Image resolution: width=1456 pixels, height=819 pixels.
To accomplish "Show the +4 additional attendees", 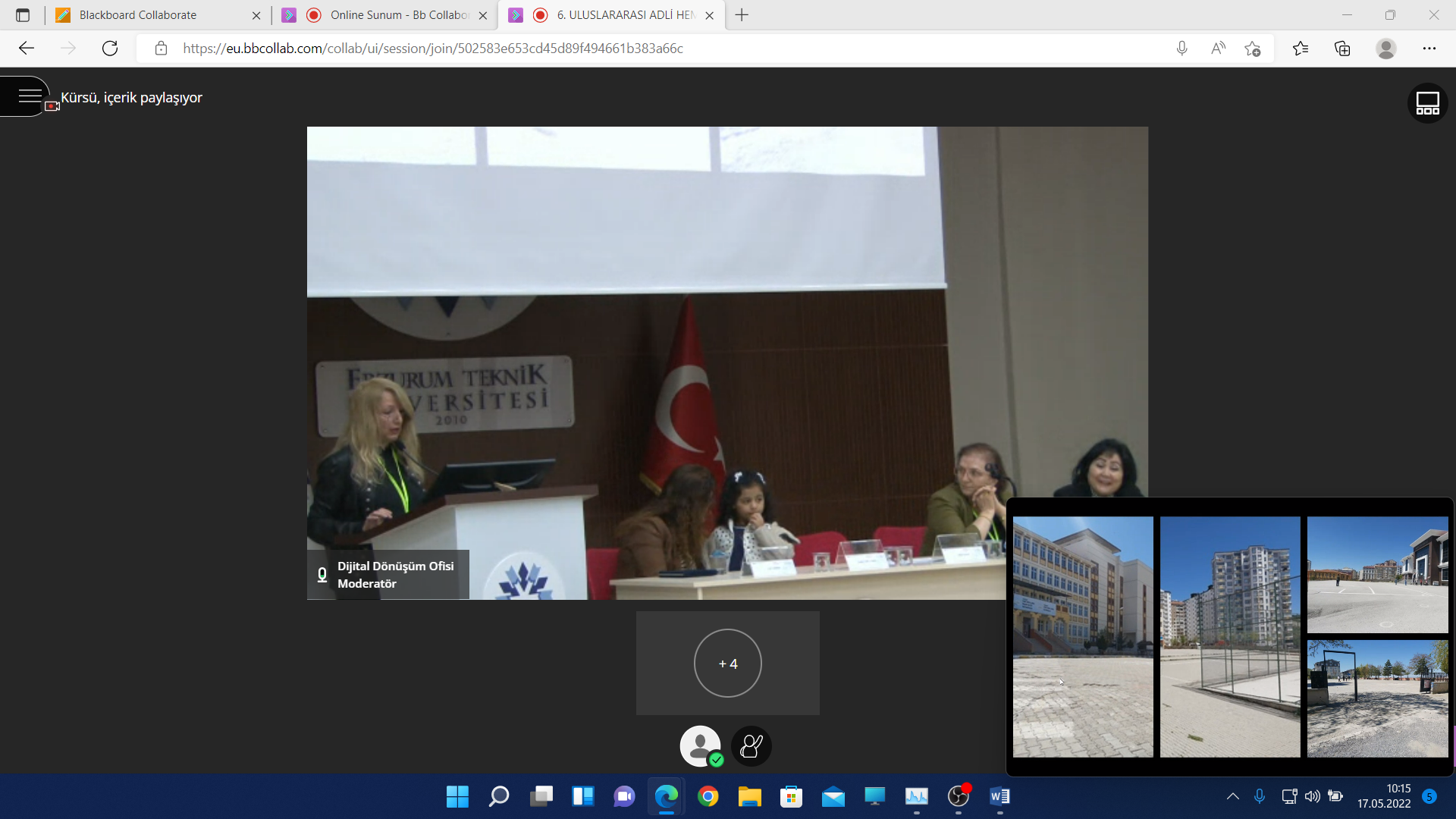I will (727, 664).
